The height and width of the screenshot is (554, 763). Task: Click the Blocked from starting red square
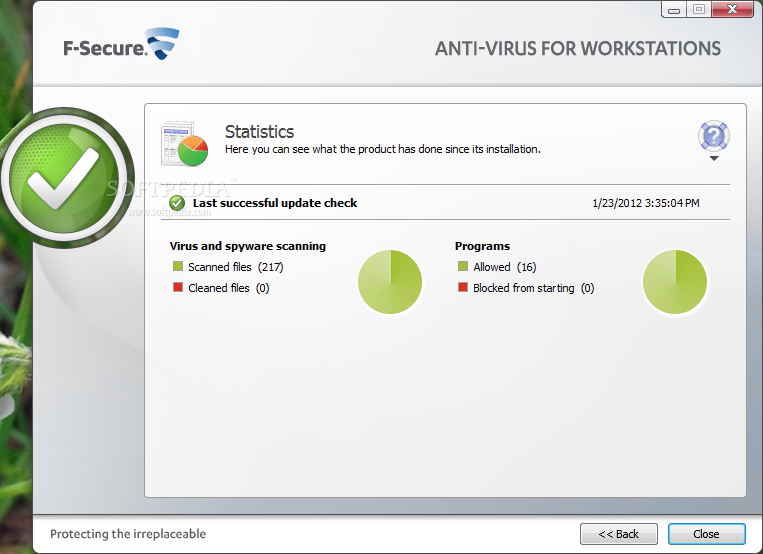pyautogui.click(x=463, y=287)
